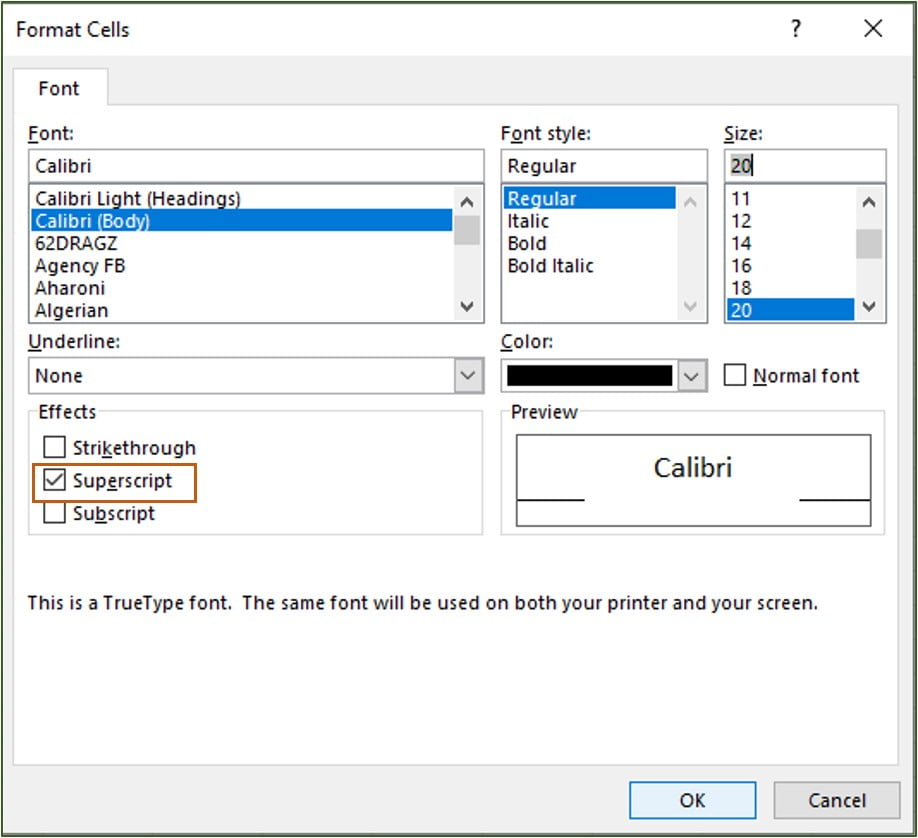The image size is (918, 838).
Task: Click the Size input field
Action: coord(805,166)
